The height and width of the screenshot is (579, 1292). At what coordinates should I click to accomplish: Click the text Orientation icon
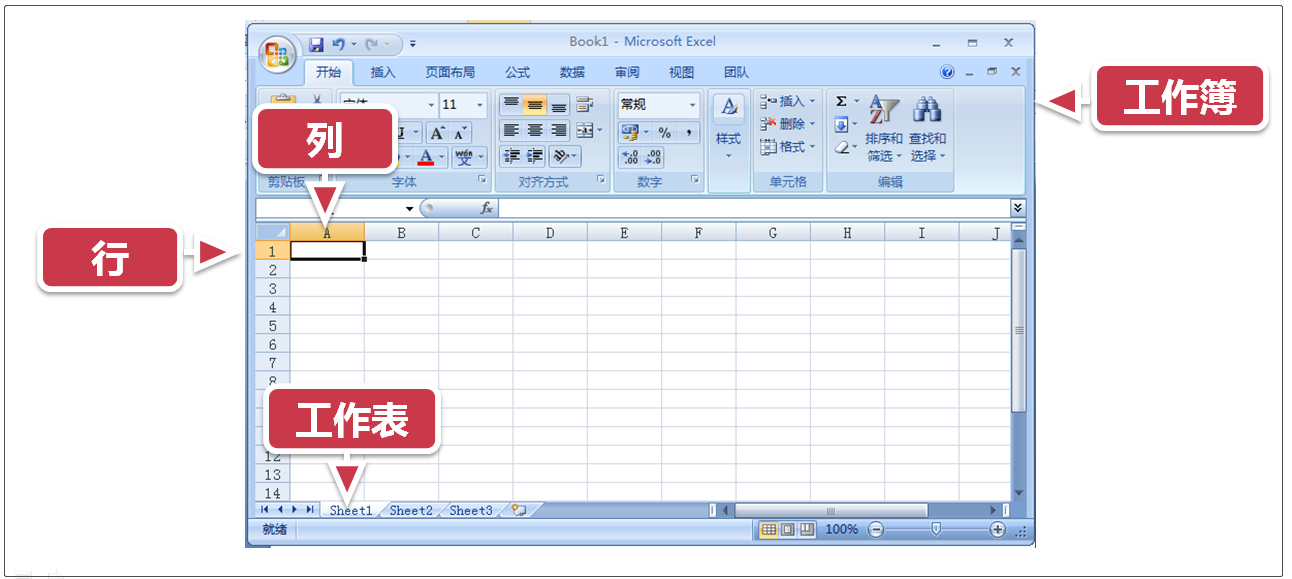[x=561, y=156]
